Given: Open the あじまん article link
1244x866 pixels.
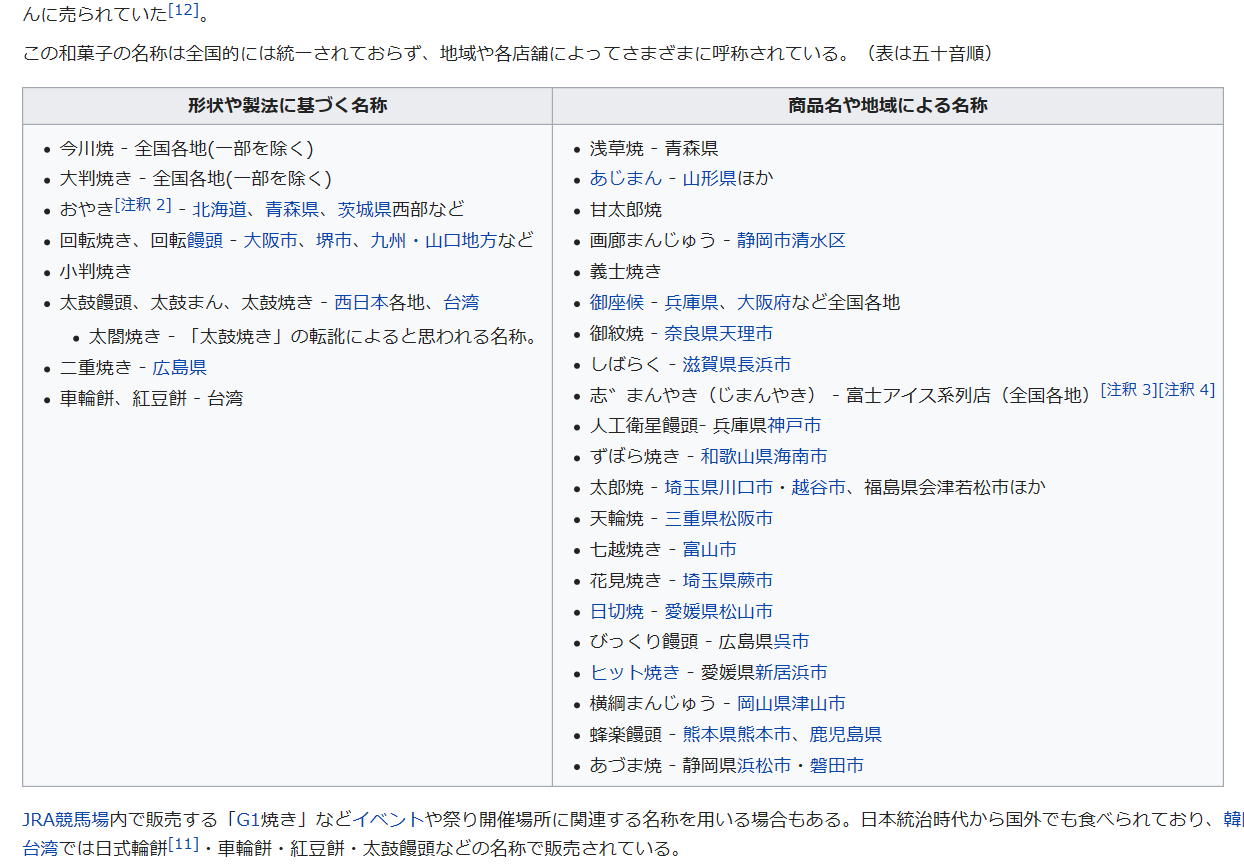Looking at the screenshot, I should (x=625, y=179).
